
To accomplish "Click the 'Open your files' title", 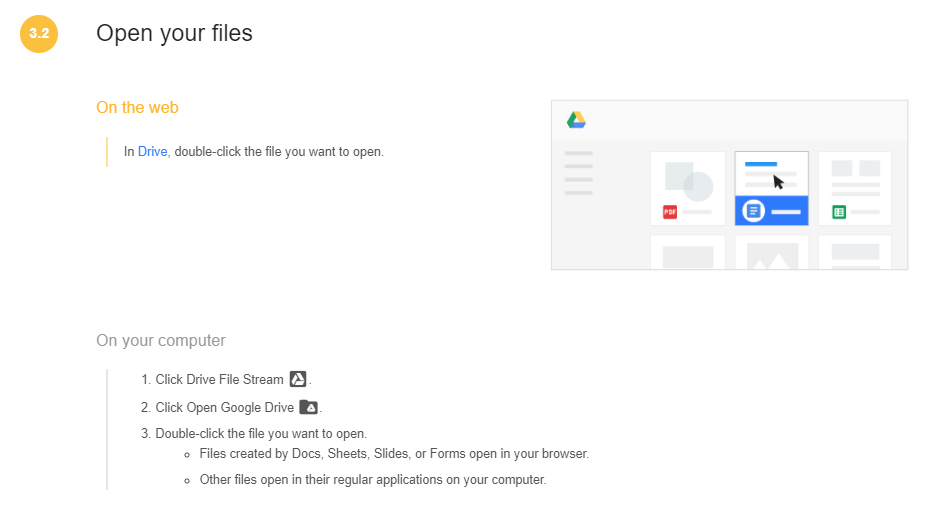I will (x=174, y=33).
